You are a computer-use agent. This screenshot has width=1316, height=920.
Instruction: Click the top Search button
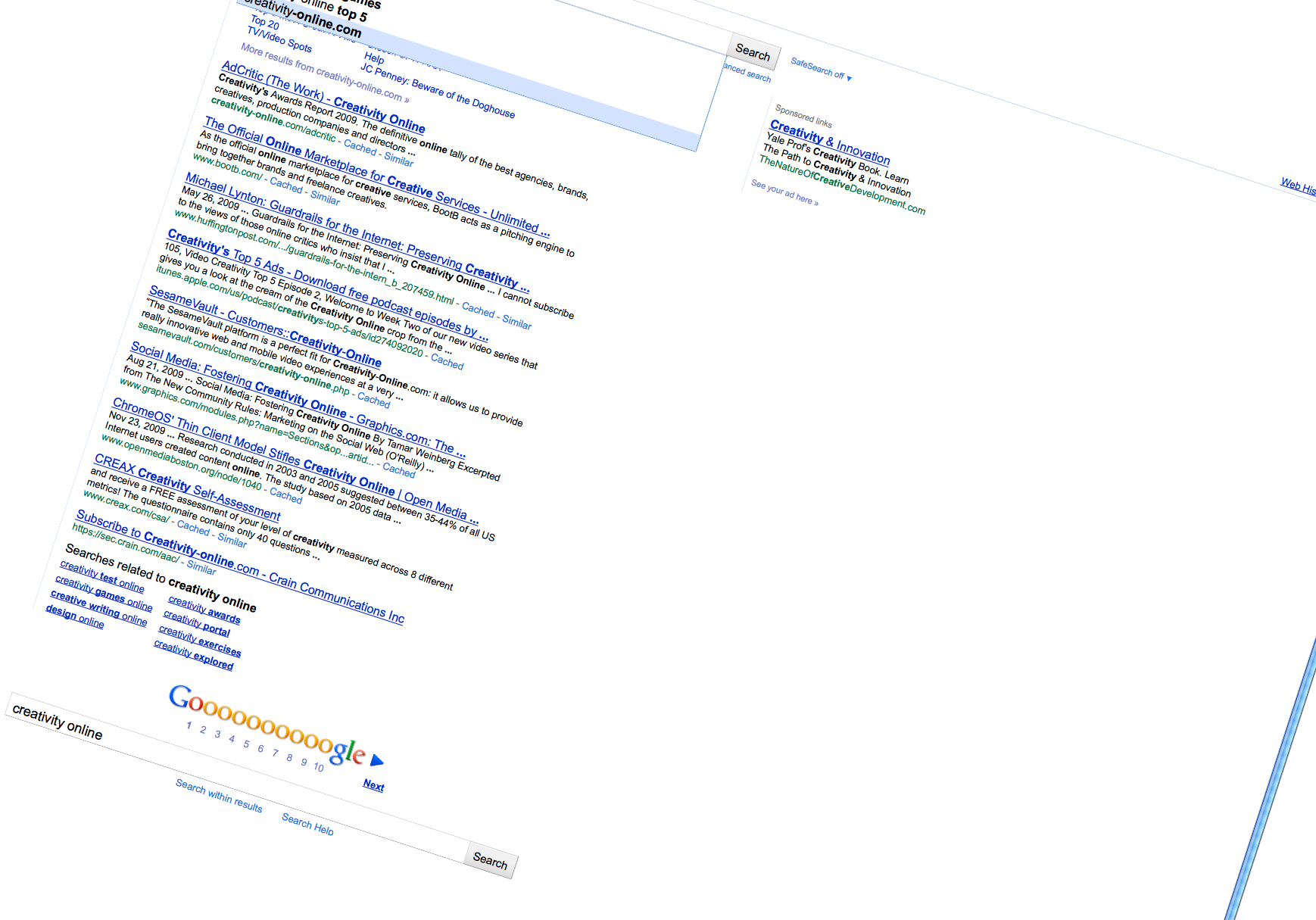click(x=753, y=51)
